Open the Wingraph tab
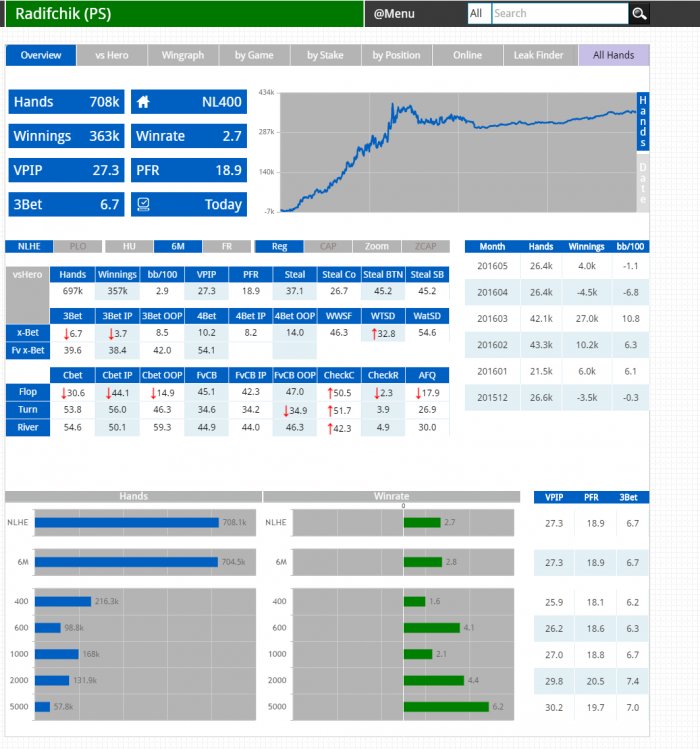The height and width of the screenshot is (749, 700). point(183,55)
